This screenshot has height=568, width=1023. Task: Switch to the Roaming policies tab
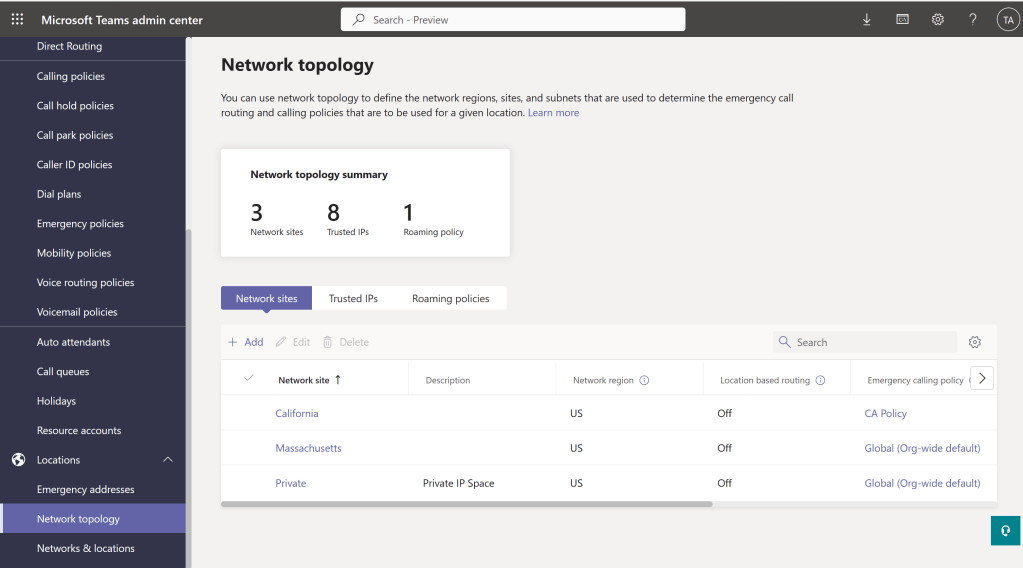pyautogui.click(x=450, y=298)
